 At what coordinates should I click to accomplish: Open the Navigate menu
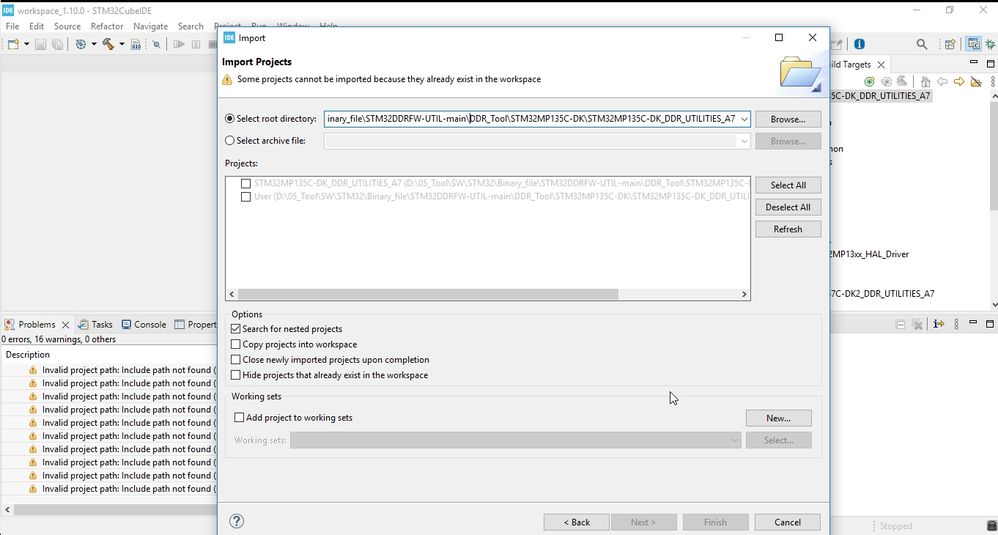pos(150,26)
